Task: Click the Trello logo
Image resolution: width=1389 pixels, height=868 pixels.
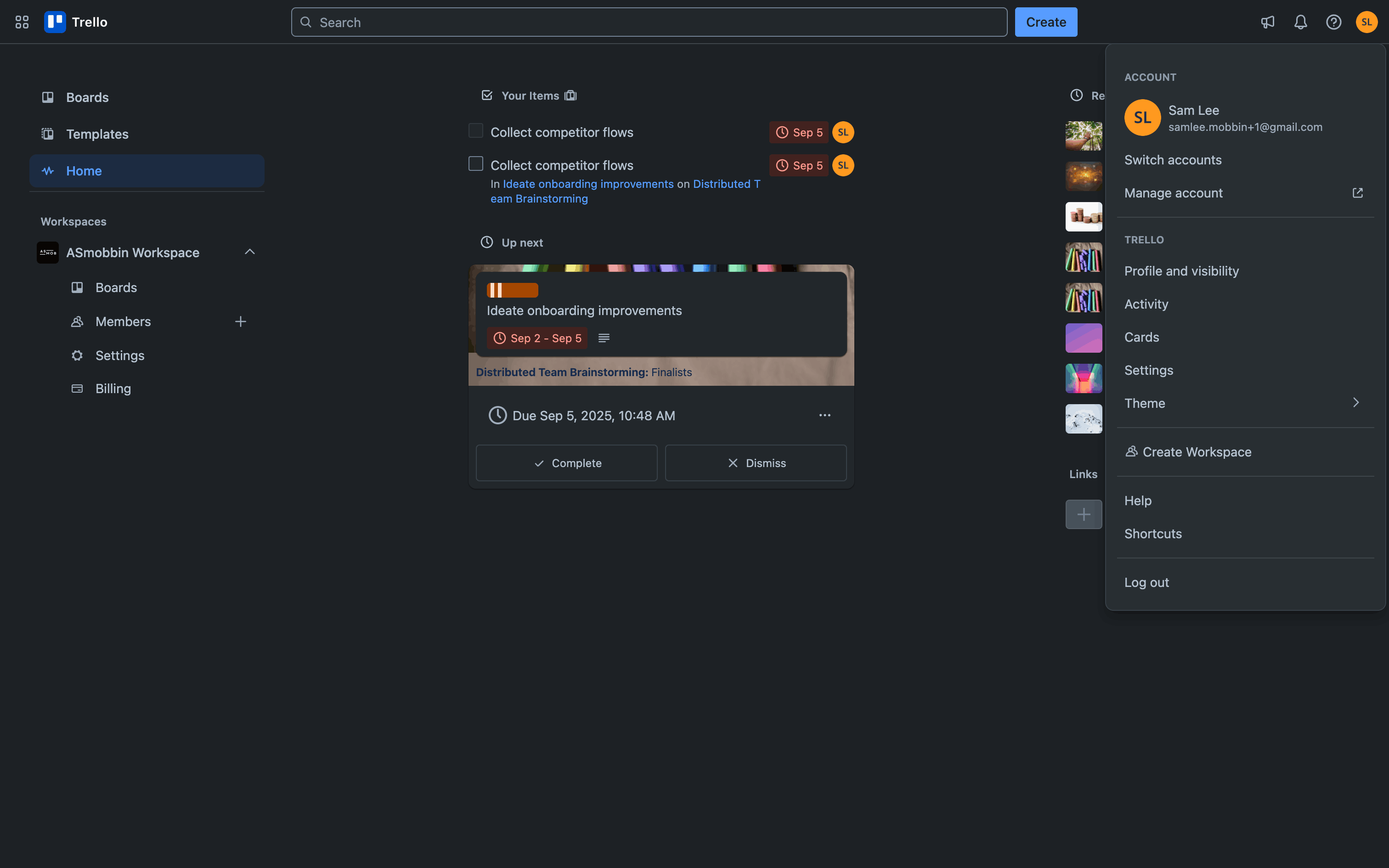Action: (x=76, y=22)
